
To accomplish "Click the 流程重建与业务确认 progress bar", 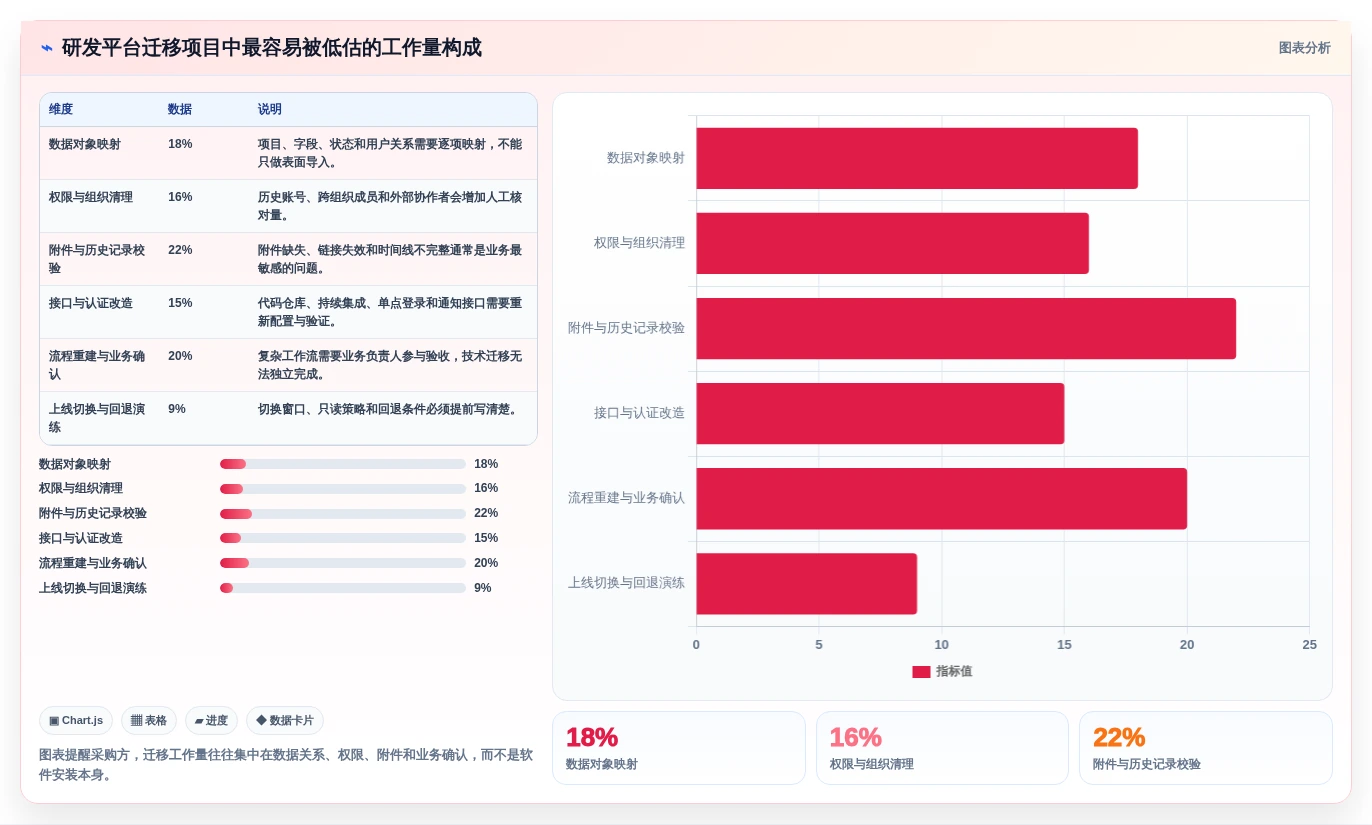I will click(x=343, y=563).
